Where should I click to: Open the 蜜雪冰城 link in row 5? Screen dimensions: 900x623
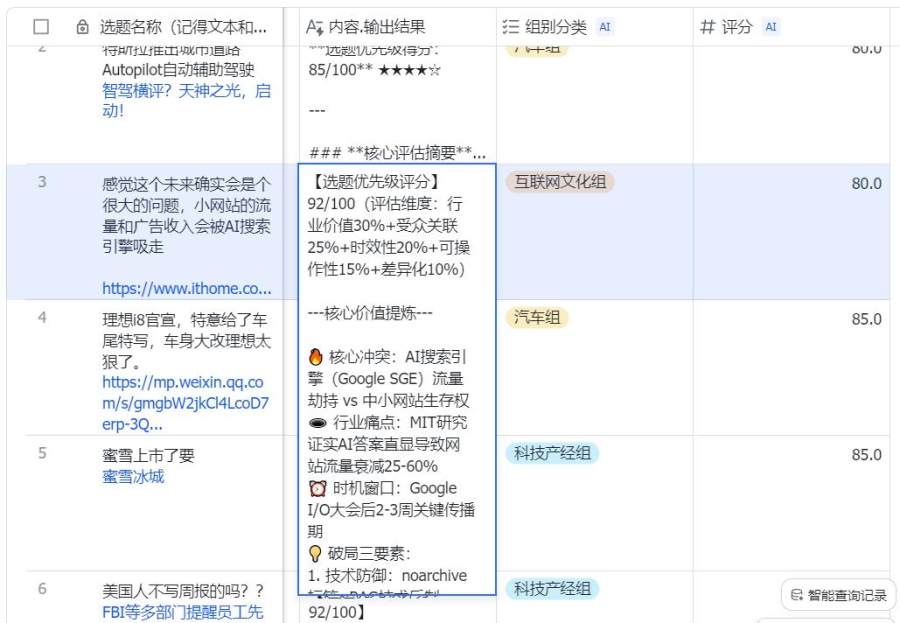133,476
